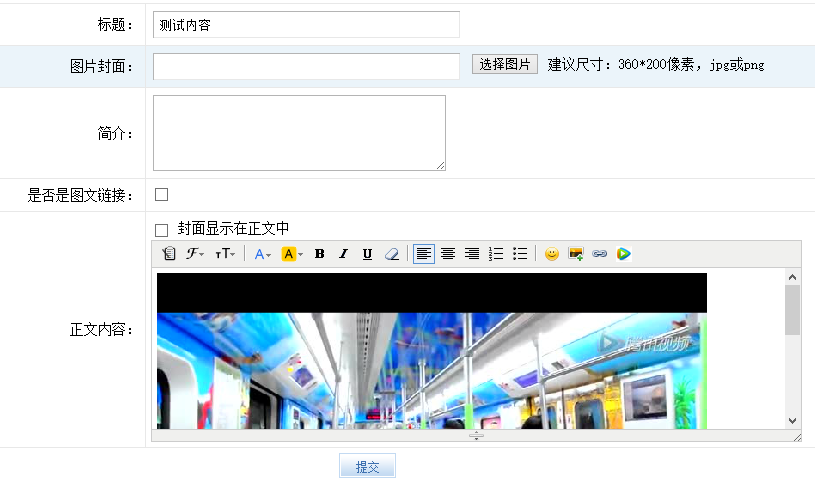Enable 封面显示在正文中 checkbox

pyautogui.click(x=161, y=230)
